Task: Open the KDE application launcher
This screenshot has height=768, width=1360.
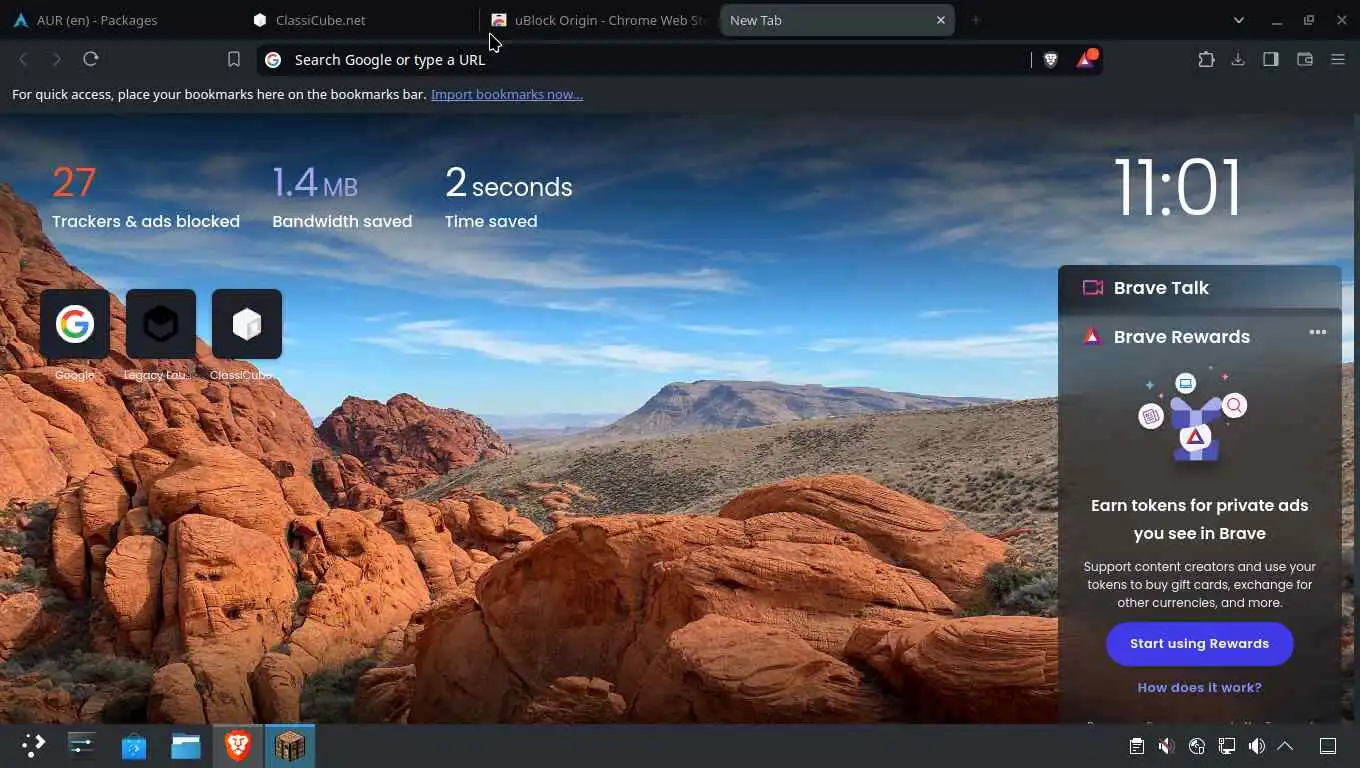Action: (33, 745)
